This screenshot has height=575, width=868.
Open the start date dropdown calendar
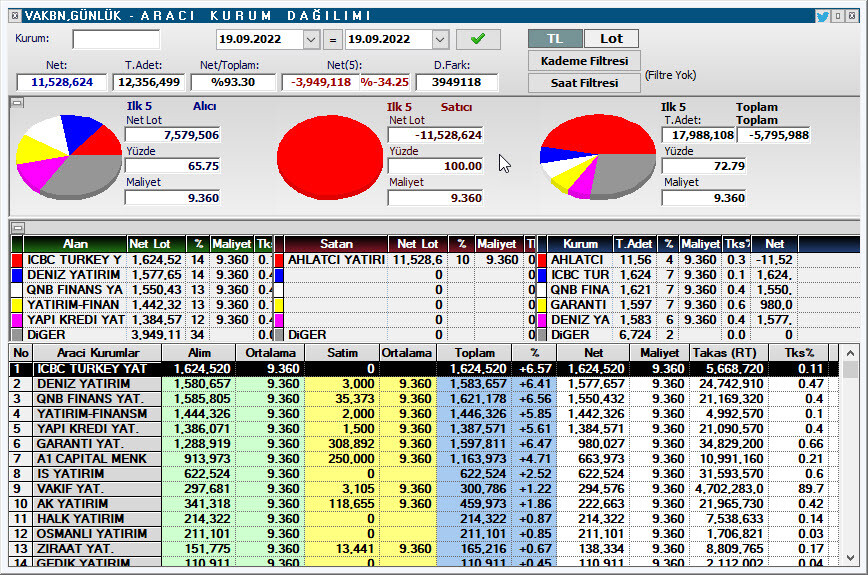(311, 39)
